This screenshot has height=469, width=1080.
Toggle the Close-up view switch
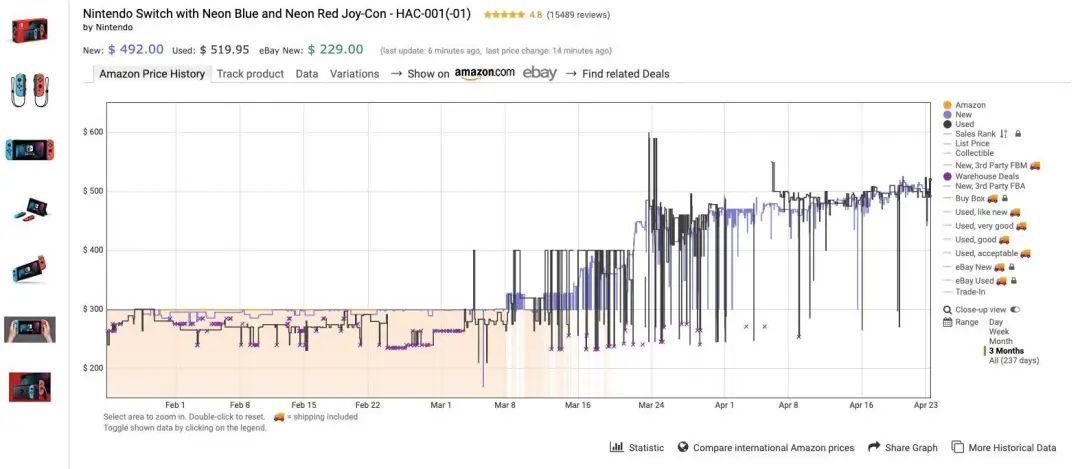tap(1015, 310)
